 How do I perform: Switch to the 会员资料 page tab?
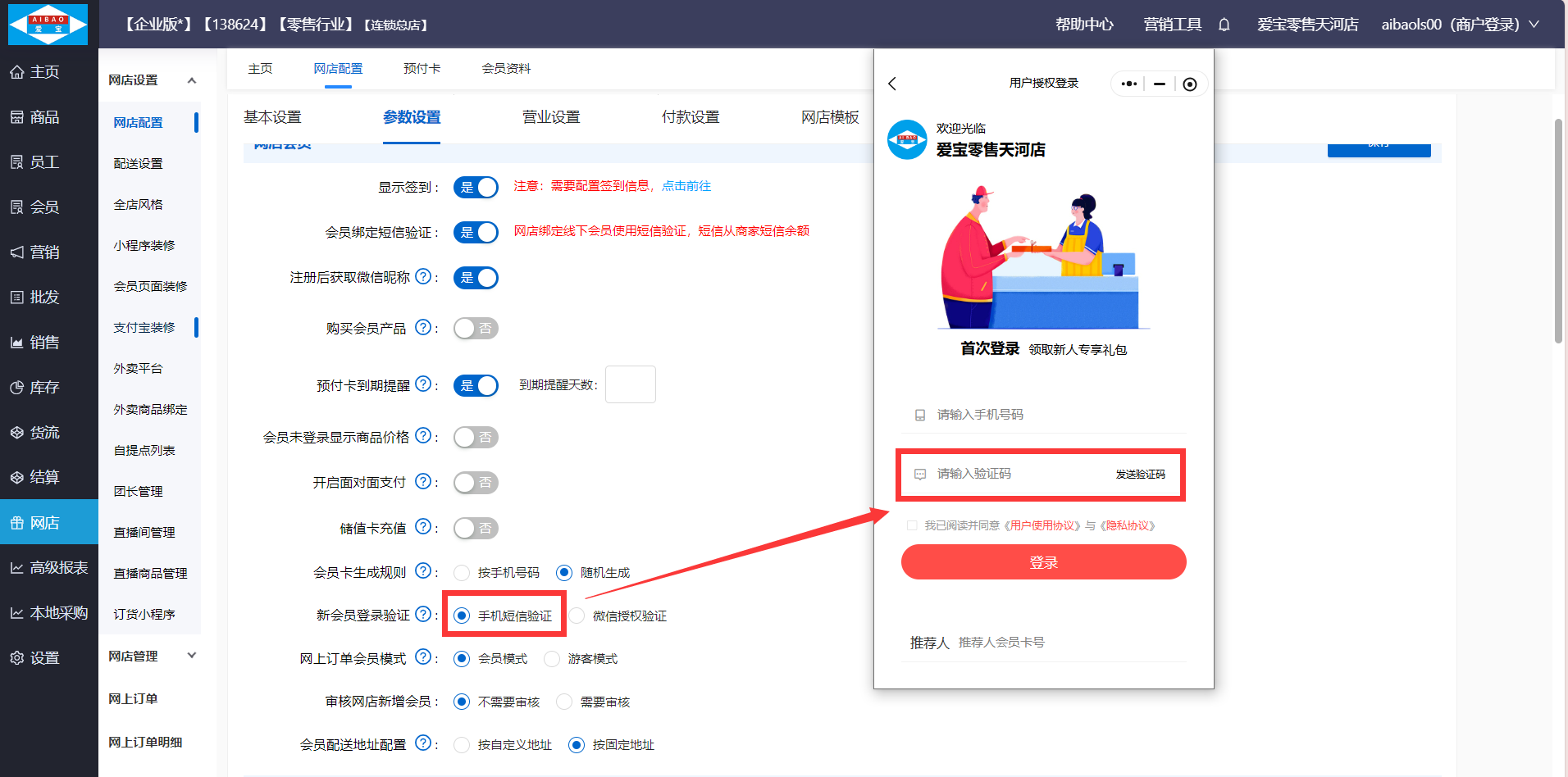pos(506,69)
